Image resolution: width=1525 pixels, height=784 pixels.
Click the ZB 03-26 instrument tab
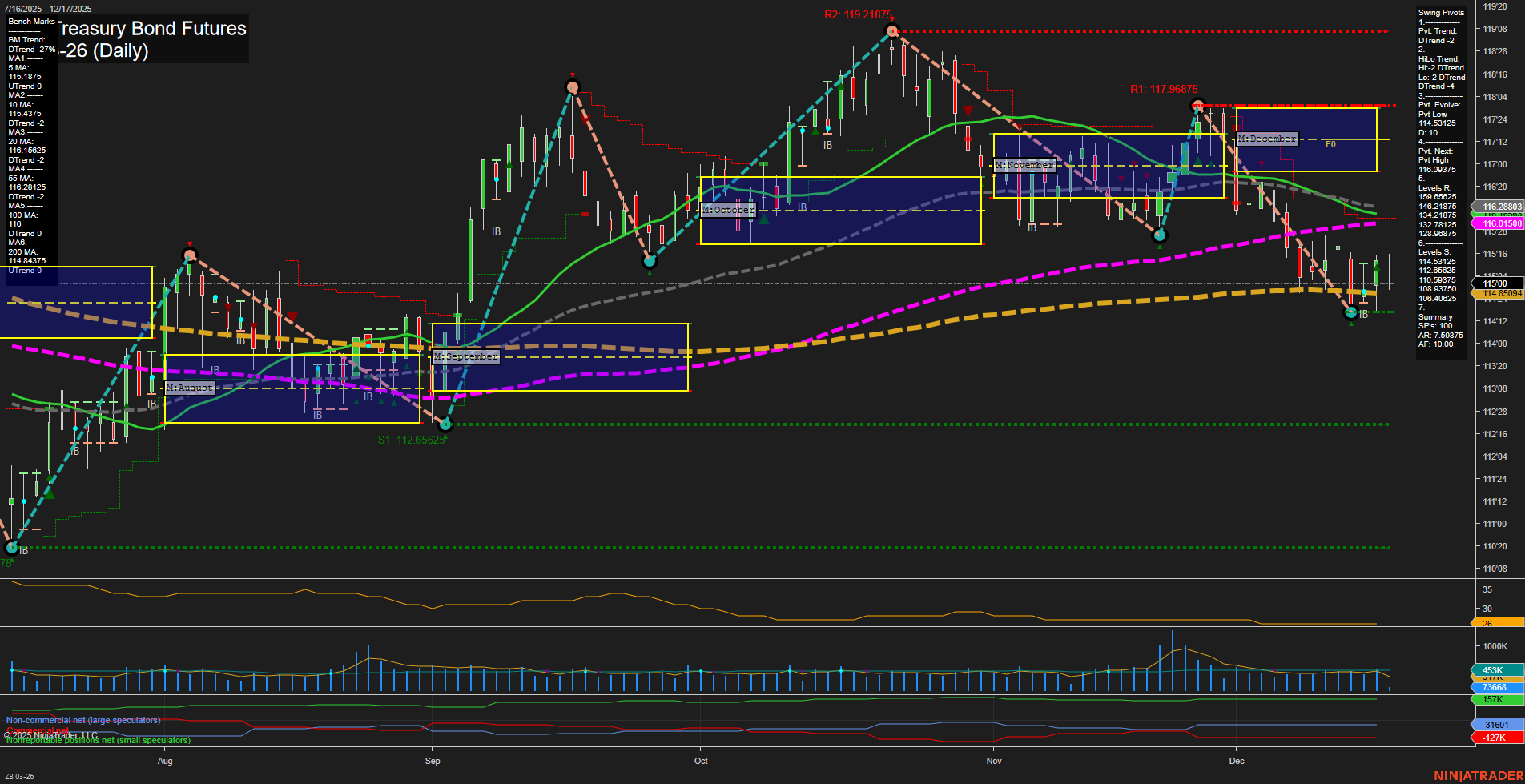pyautogui.click(x=19, y=776)
